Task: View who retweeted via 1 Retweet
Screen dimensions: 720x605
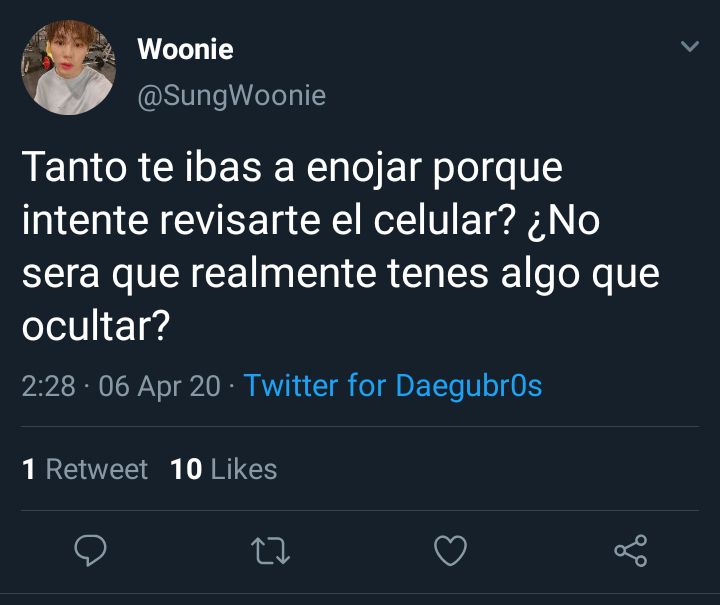Action: [x=85, y=469]
